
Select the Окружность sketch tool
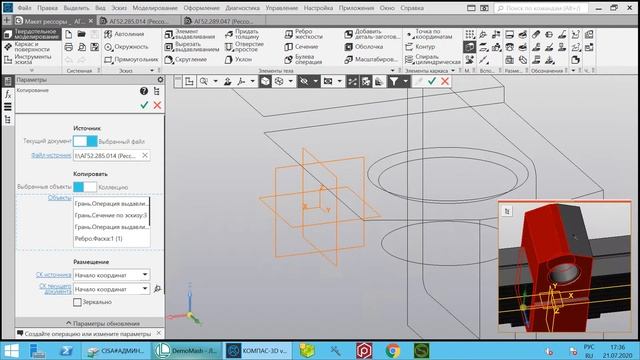[x=126, y=47]
